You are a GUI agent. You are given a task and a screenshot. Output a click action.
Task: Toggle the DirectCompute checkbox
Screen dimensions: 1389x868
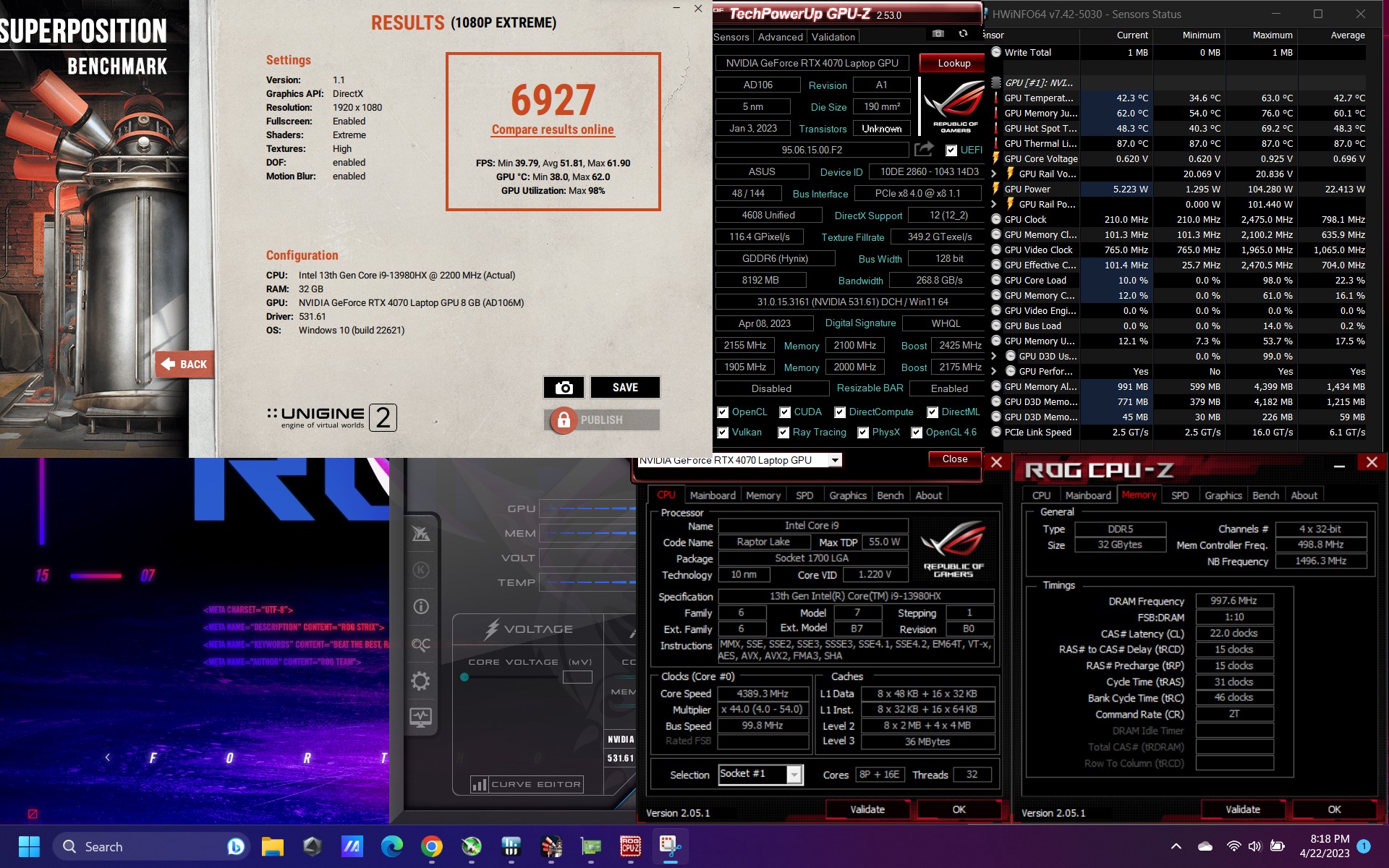(x=840, y=412)
